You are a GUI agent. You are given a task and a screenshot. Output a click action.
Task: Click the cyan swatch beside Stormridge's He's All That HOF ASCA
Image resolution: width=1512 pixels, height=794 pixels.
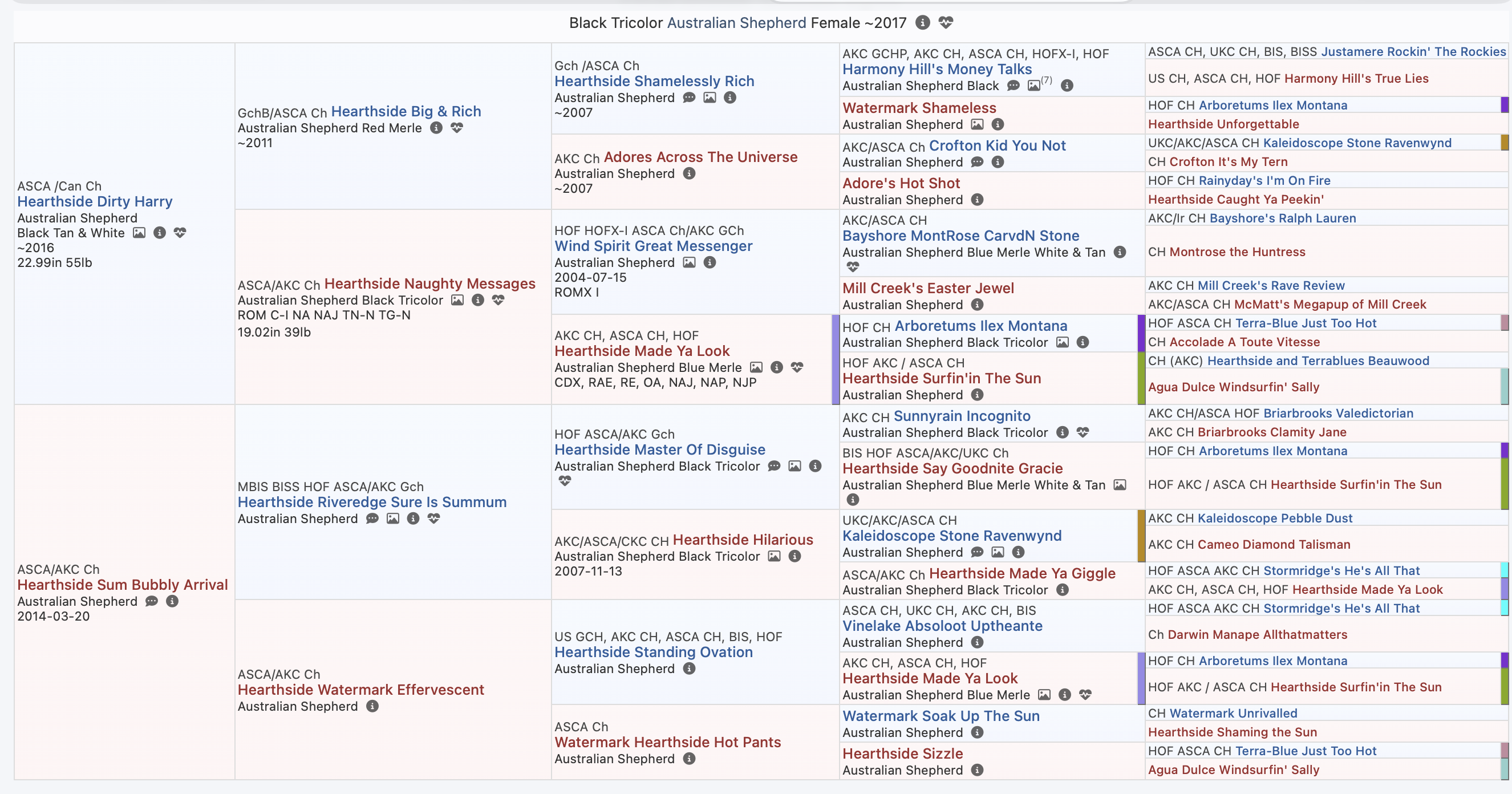1505,570
